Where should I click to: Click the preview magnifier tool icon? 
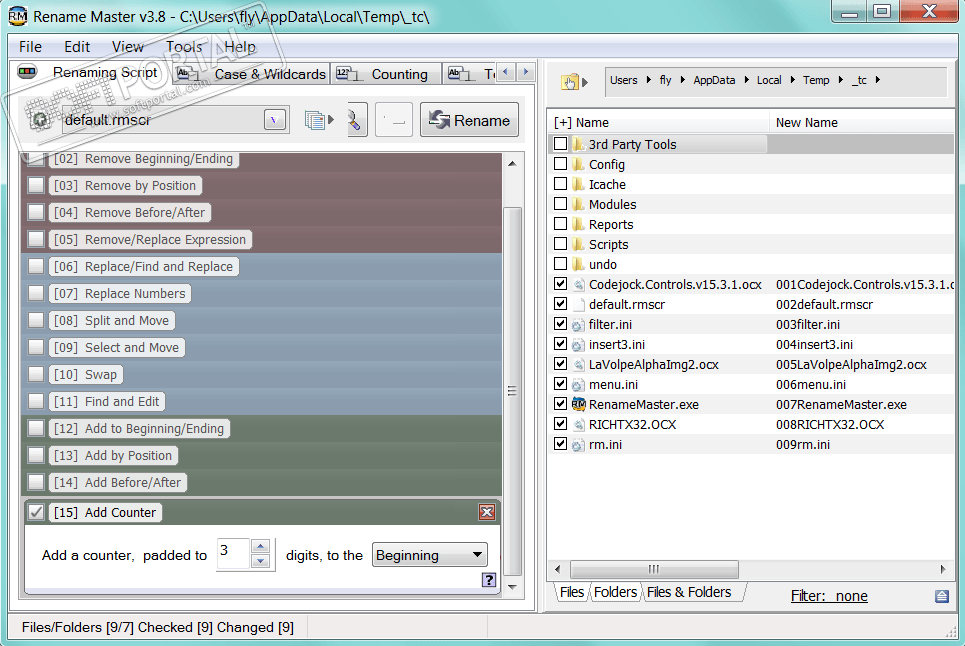pos(356,120)
